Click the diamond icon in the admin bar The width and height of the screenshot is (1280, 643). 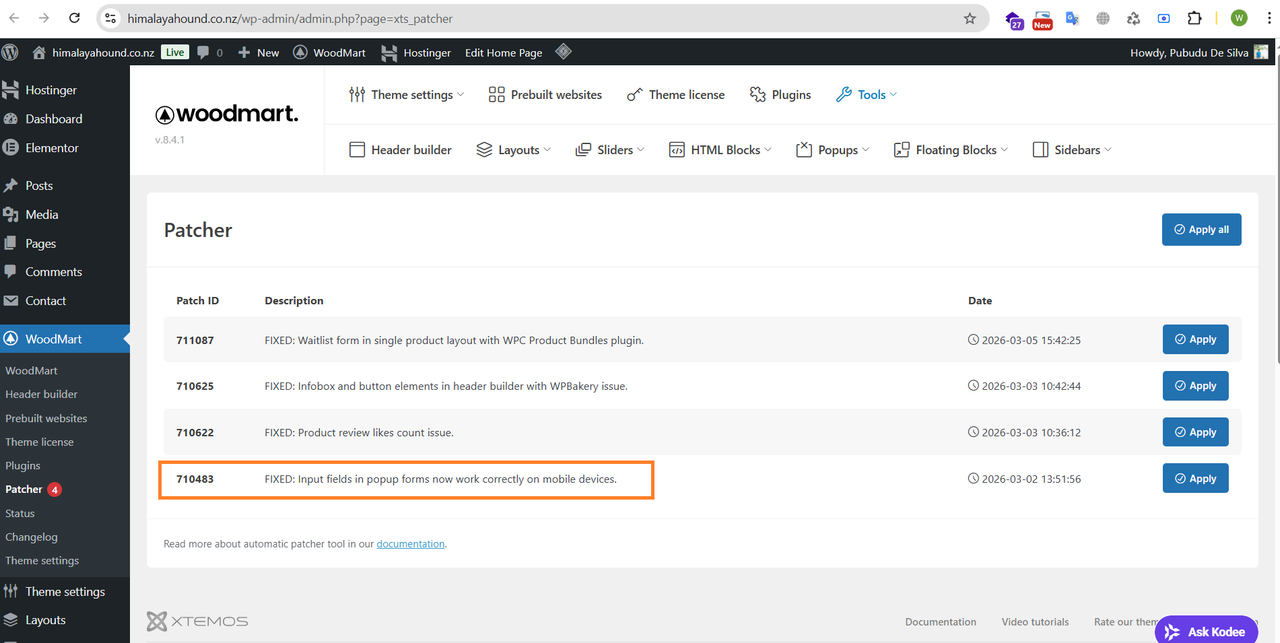click(563, 52)
